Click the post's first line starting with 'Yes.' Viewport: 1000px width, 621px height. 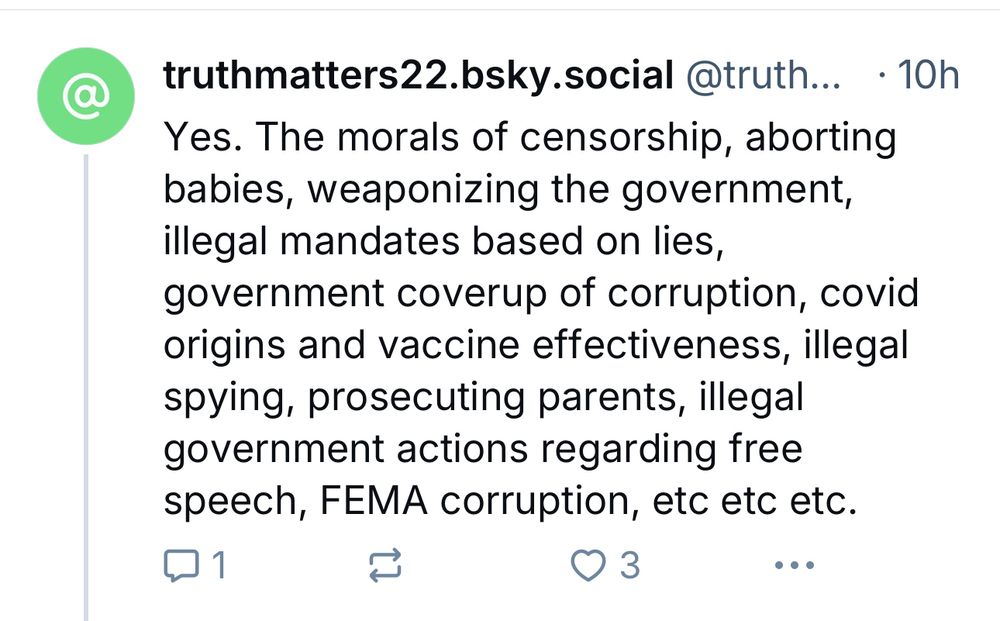[530, 138]
